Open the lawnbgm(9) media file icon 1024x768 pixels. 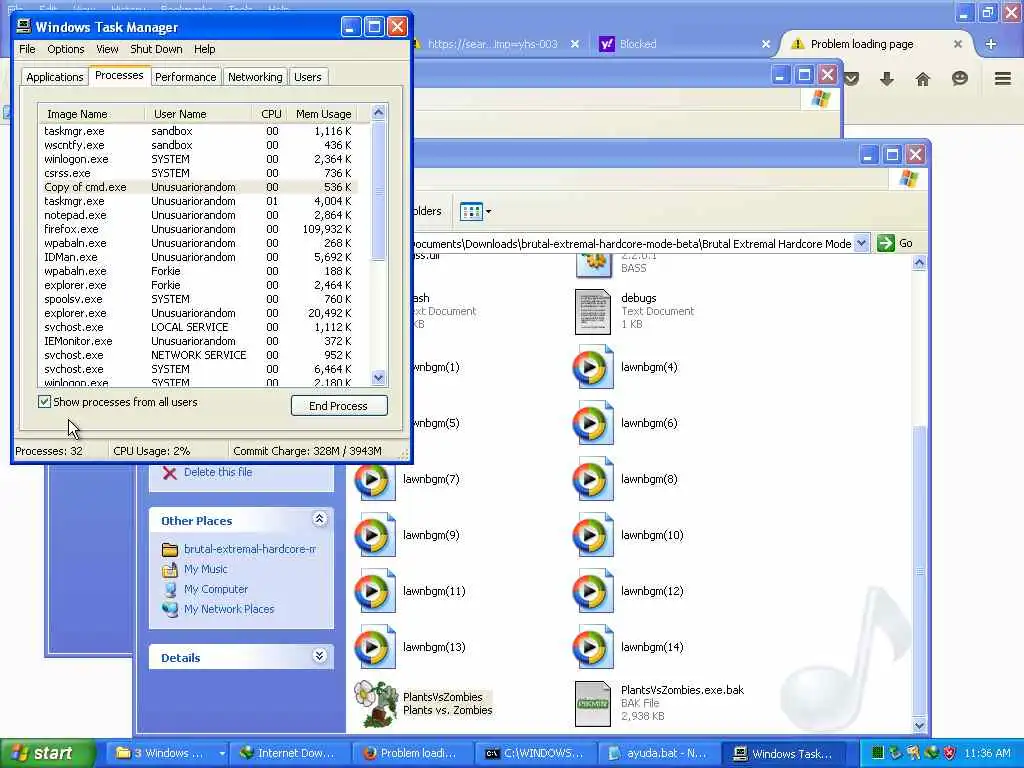tap(374, 536)
